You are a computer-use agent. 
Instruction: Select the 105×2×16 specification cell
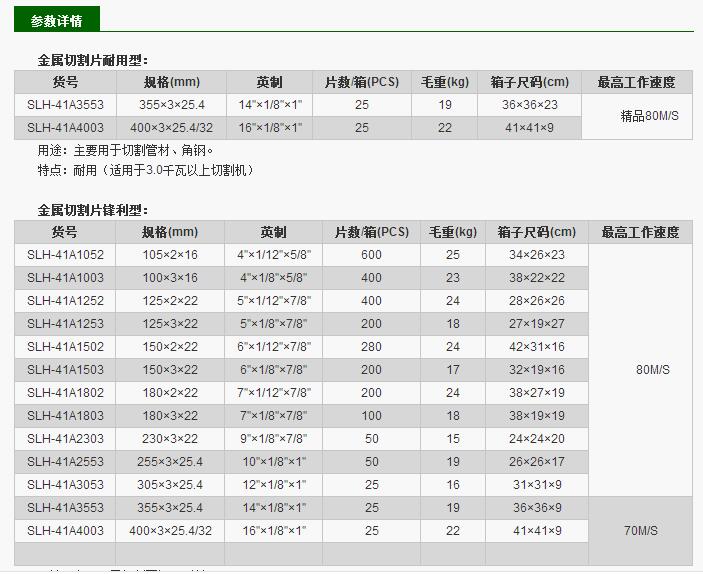170,255
